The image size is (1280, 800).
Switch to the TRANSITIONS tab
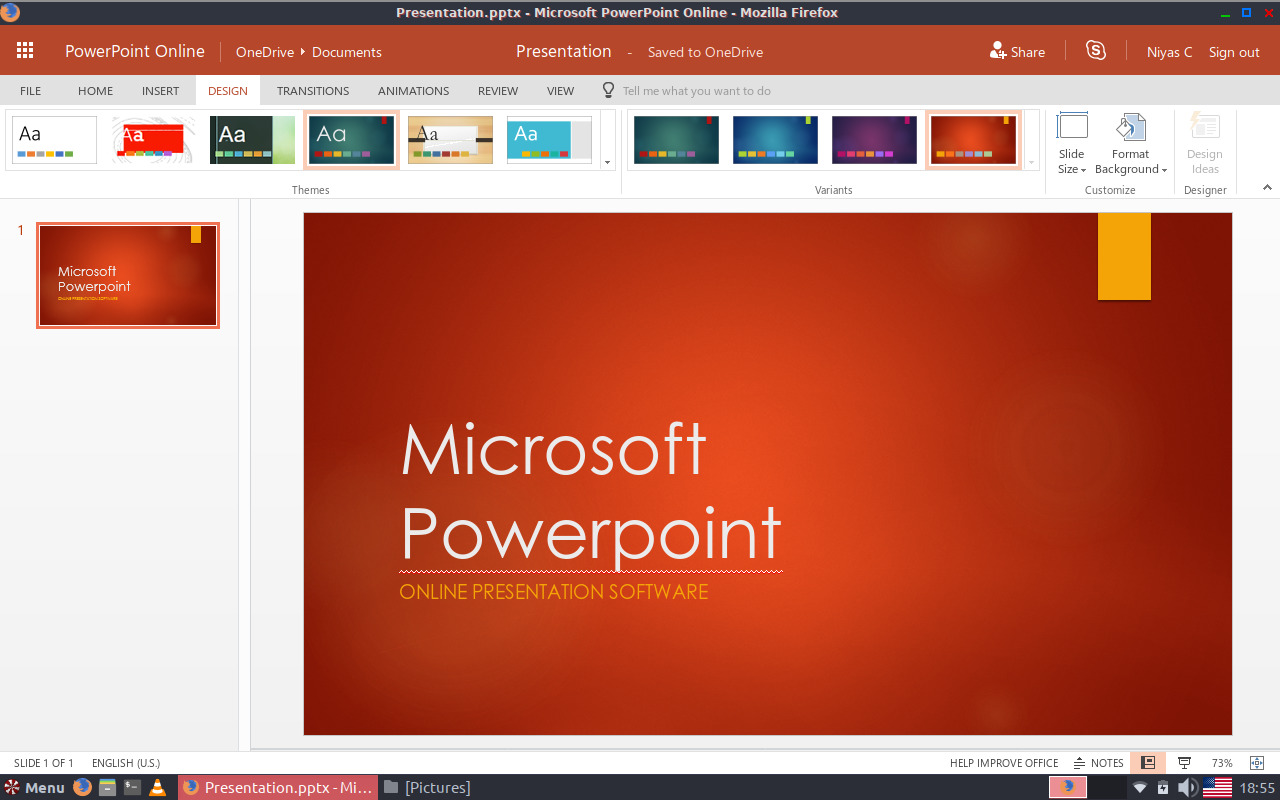click(312, 90)
